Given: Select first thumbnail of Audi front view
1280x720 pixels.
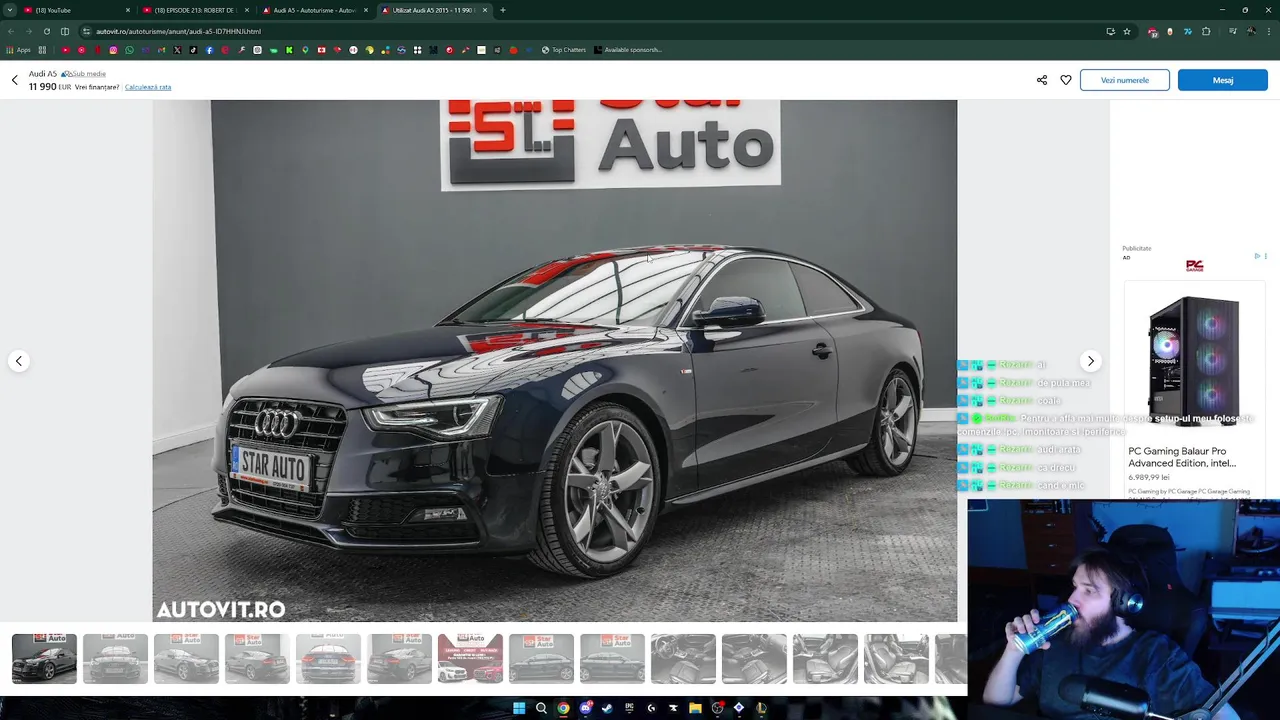Looking at the screenshot, I should pyautogui.click(x=44, y=658).
